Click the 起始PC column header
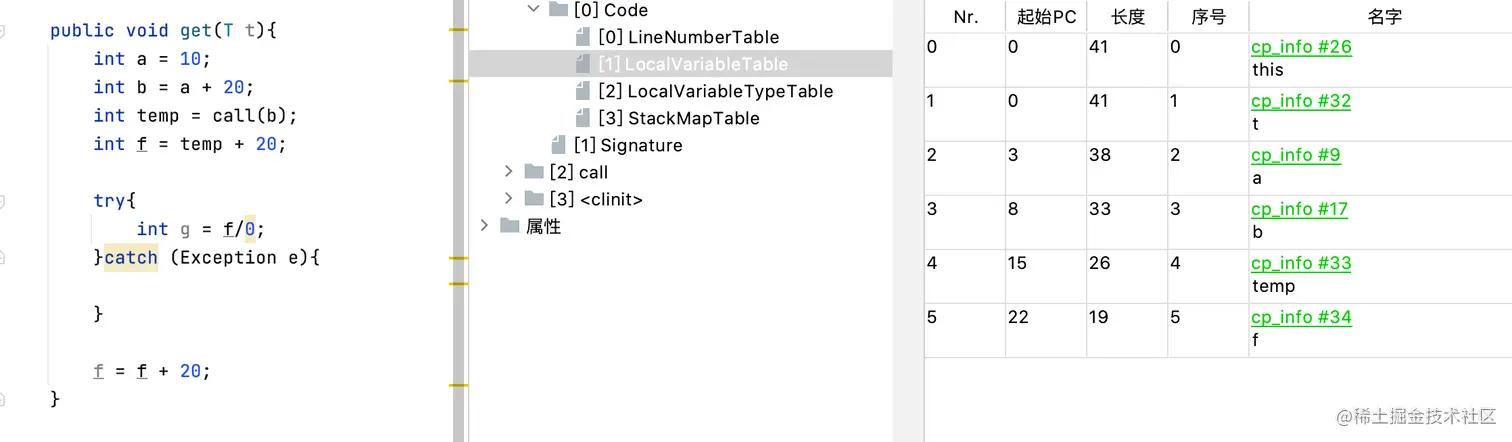Screen dimensions: 1512x442 point(1045,17)
